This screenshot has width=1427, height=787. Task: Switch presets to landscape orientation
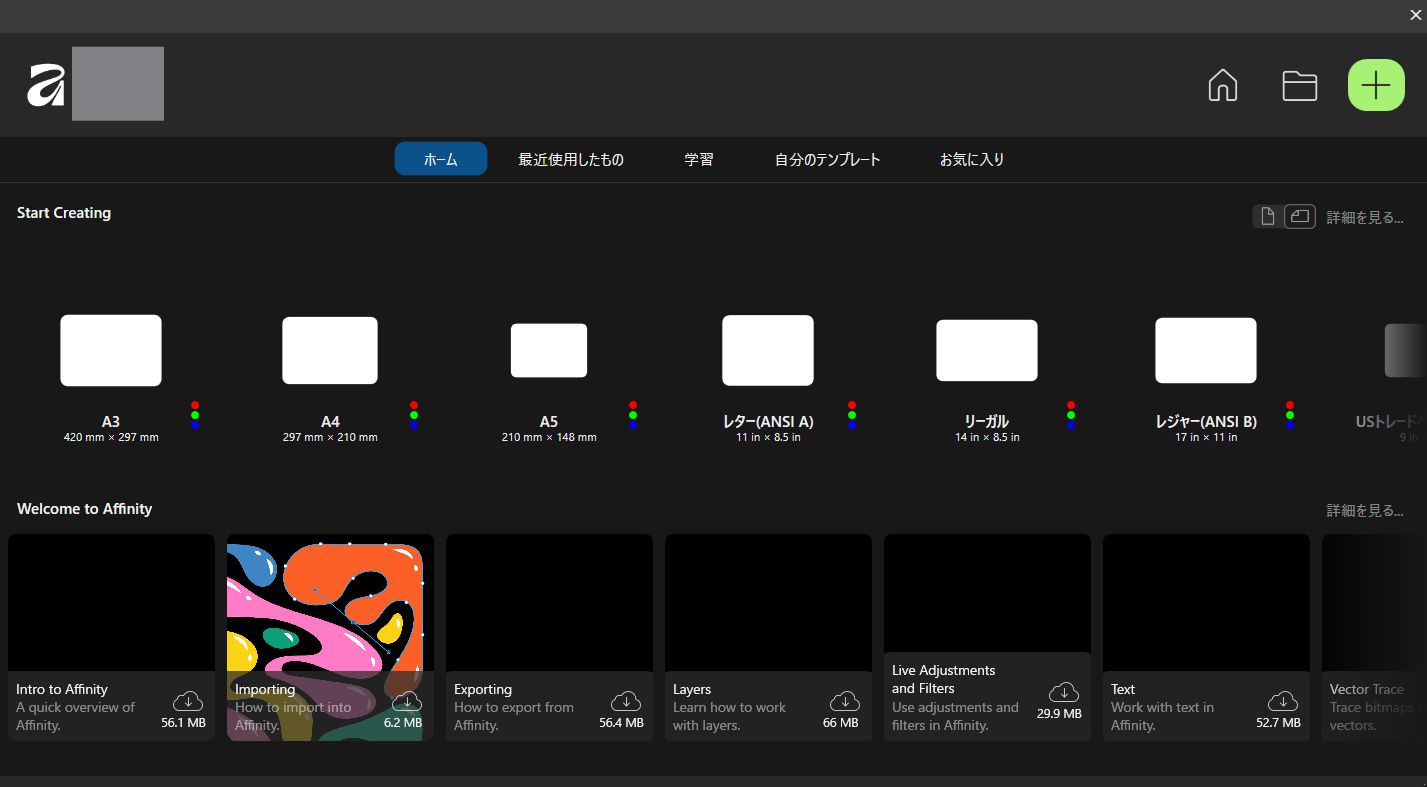[x=1299, y=216]
